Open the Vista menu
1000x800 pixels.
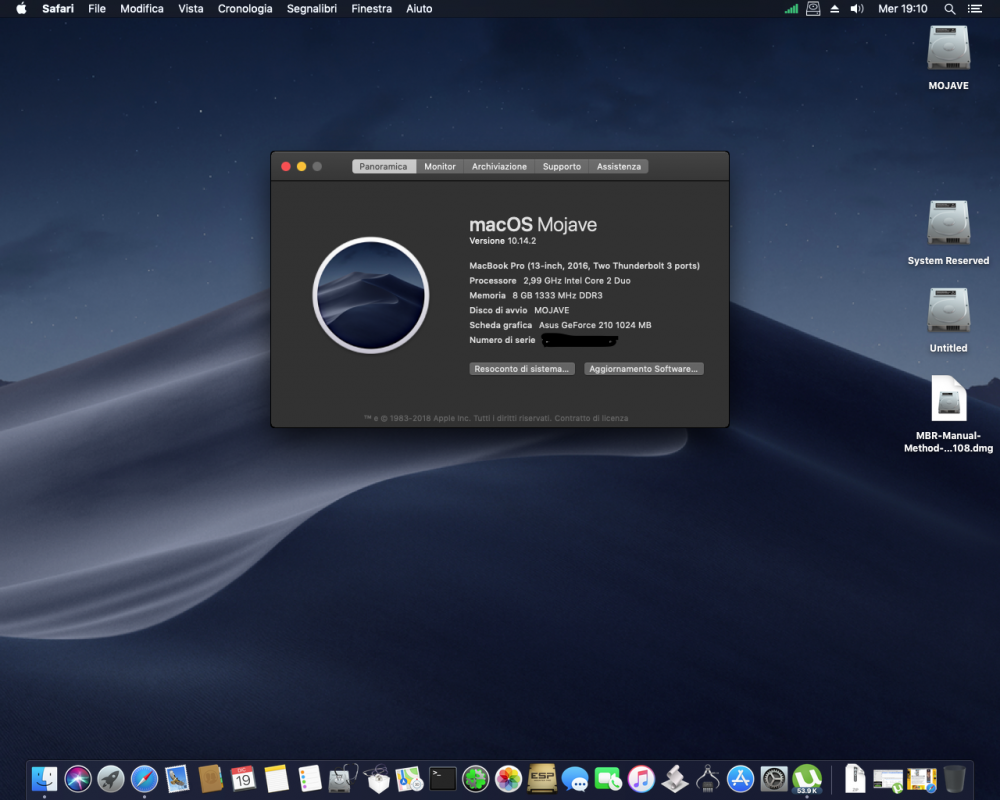[191, 8]
